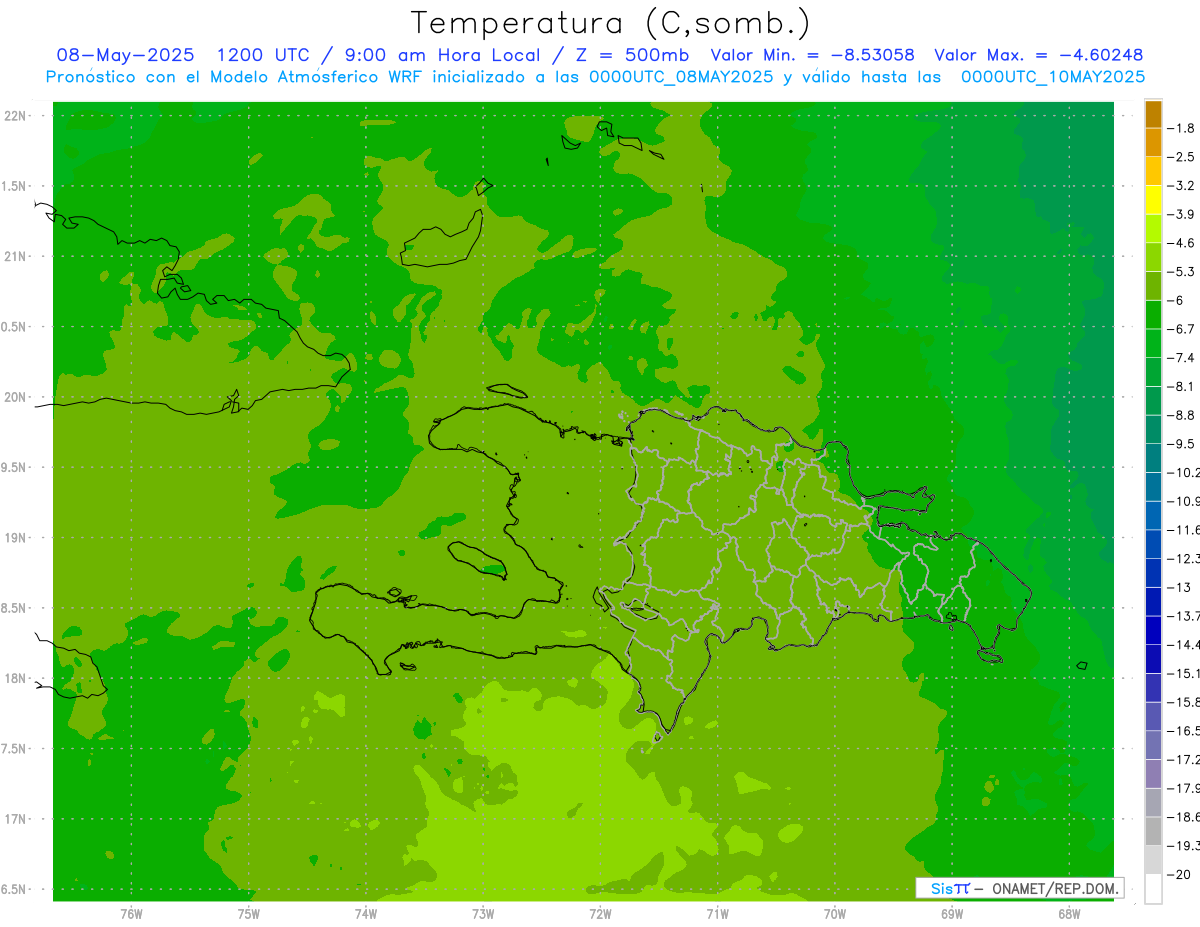The height and width of the screenshot is (927, 1200).
Task: Click the '21N' latitude label
Action: click(14, 256)
